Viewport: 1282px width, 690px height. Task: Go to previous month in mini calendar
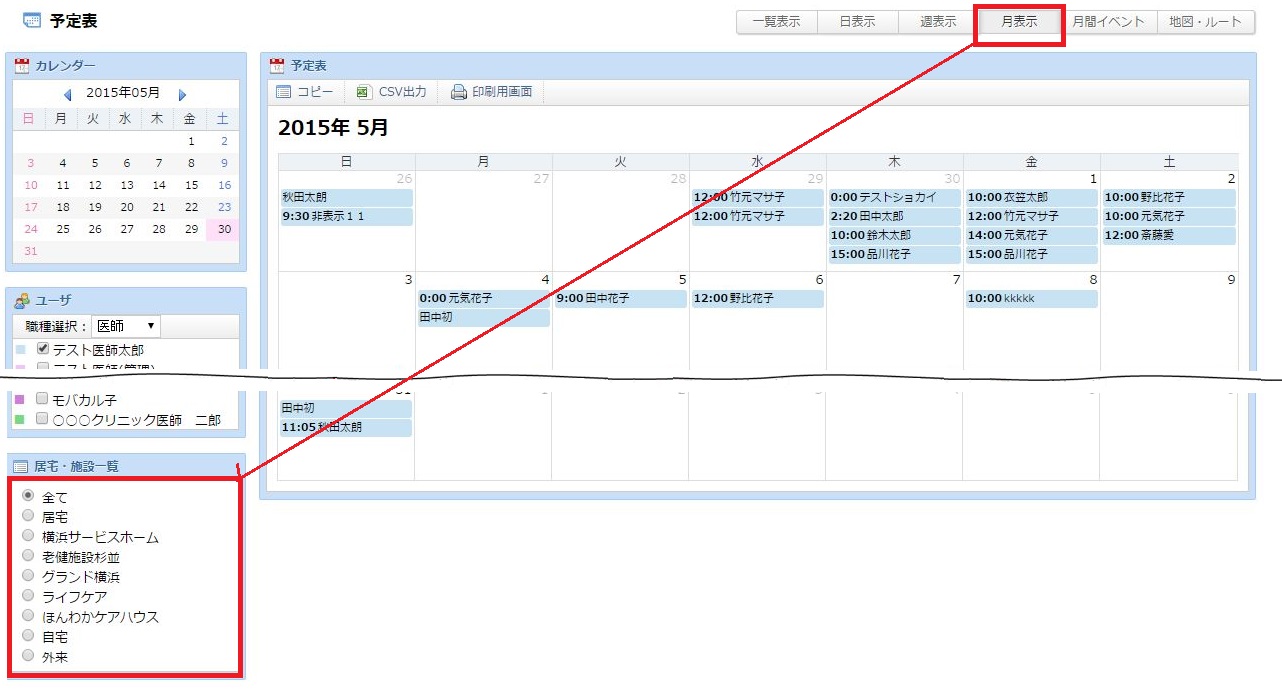tap(67, 94)
